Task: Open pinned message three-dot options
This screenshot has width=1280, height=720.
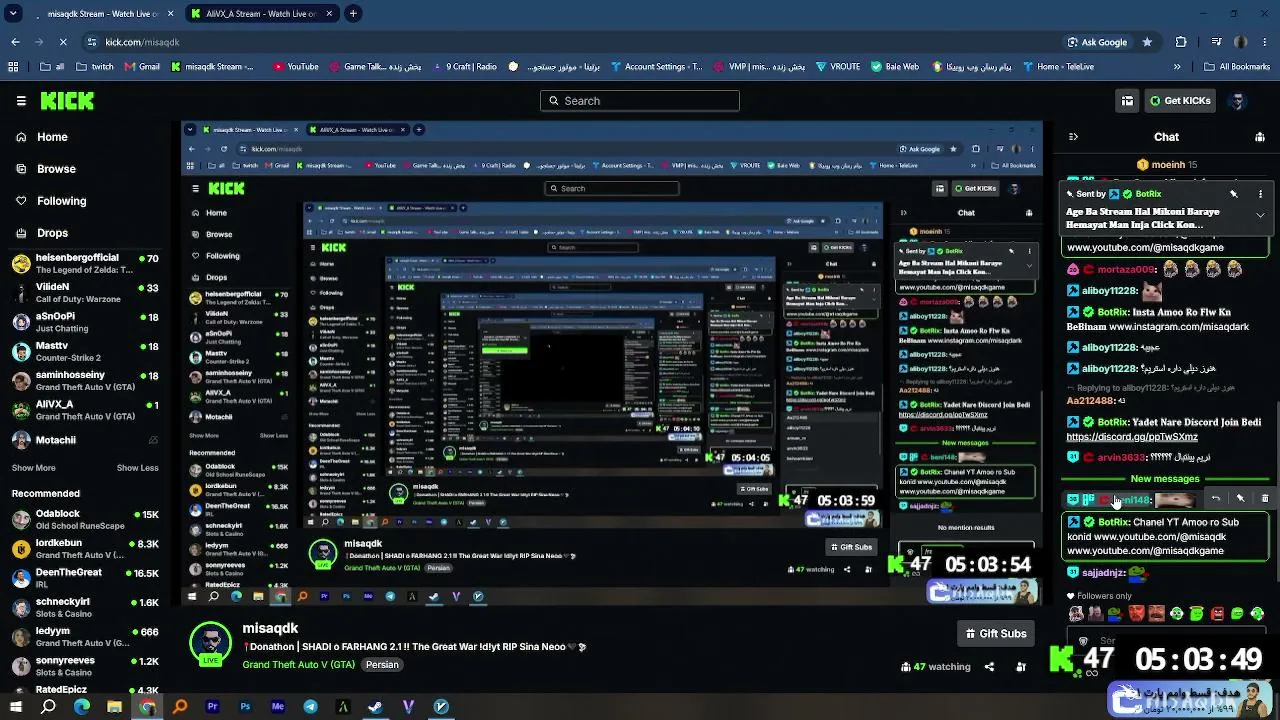Action: [1260, 194]
